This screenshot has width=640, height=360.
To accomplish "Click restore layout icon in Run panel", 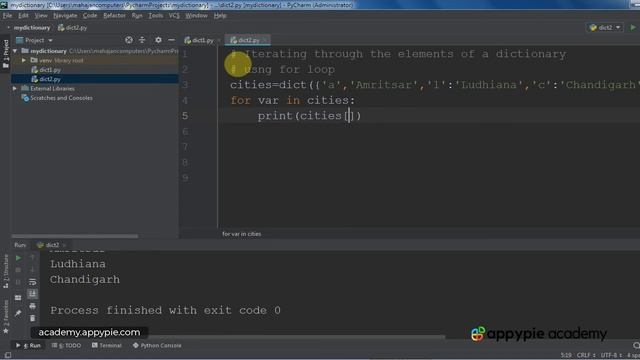I will [x=18, y=298].
